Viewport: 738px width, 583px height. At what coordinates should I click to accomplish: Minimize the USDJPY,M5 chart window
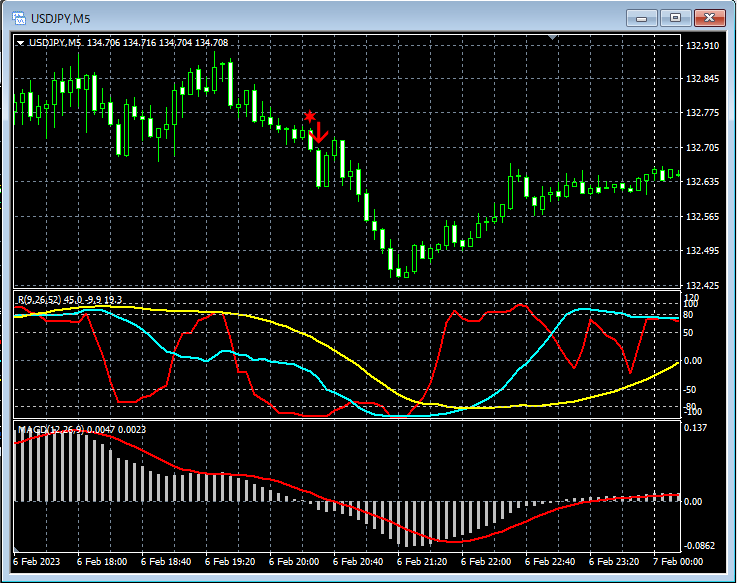point(641,18)
